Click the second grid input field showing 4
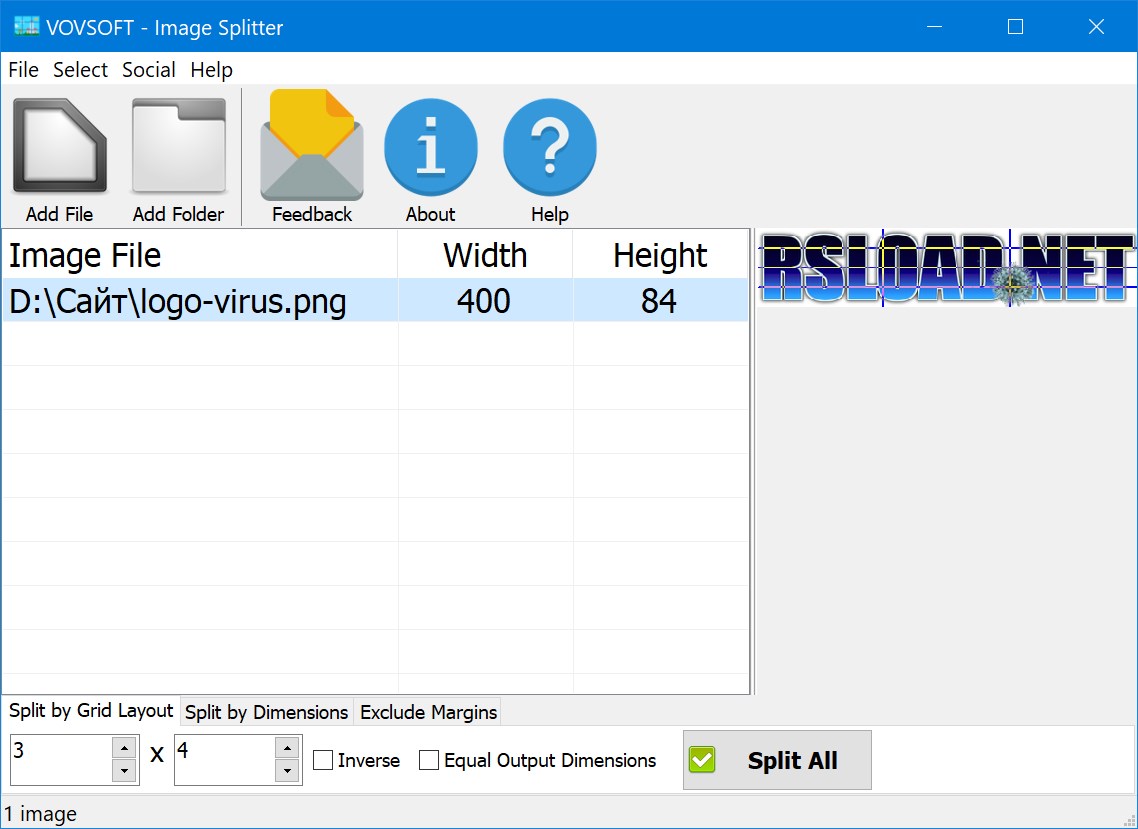The height and width of the screenshot is (829, 1138). click(224, 759)
